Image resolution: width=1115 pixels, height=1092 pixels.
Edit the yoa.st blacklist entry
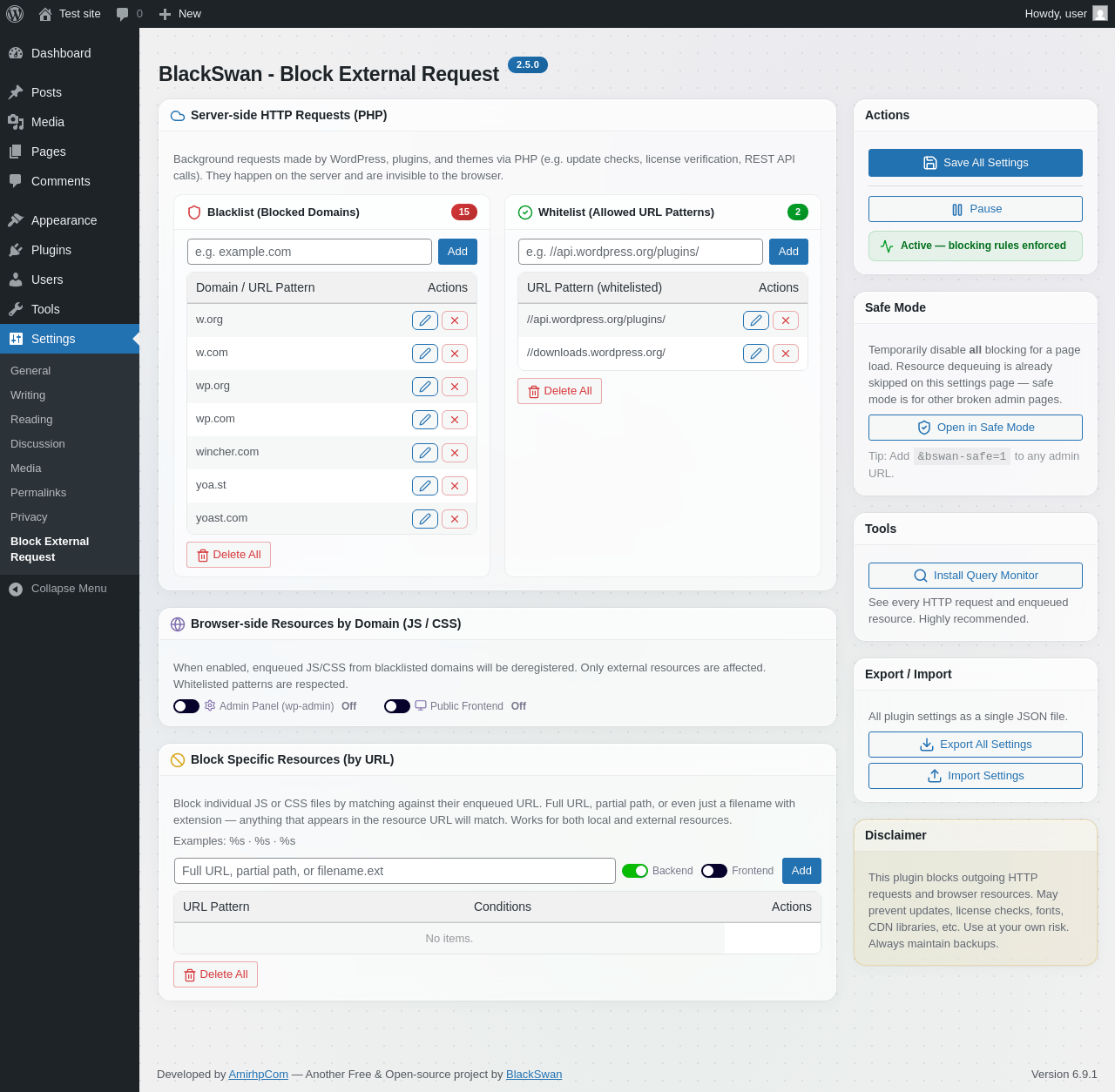pos(425,486)
